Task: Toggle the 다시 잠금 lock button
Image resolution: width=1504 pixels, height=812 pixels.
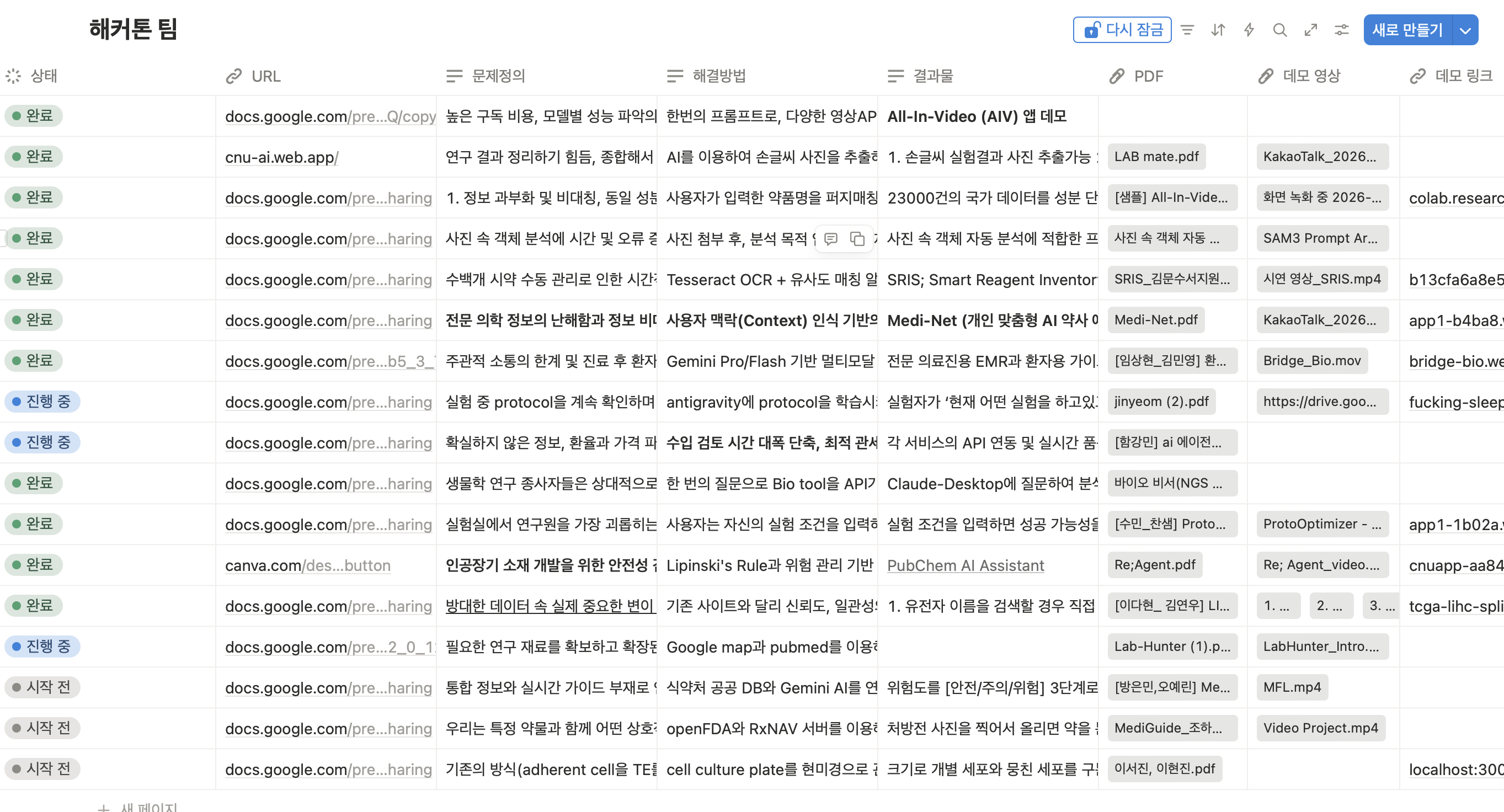Action: click(1122, 30)
